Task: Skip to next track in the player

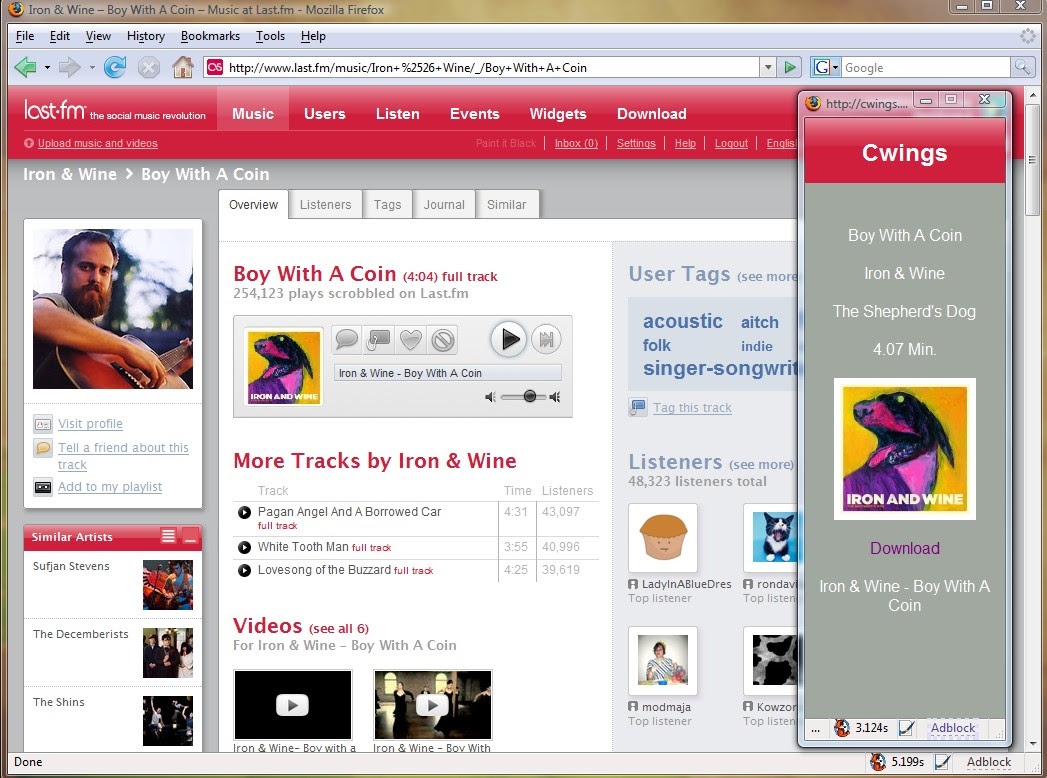Action: tap(546, 339)
